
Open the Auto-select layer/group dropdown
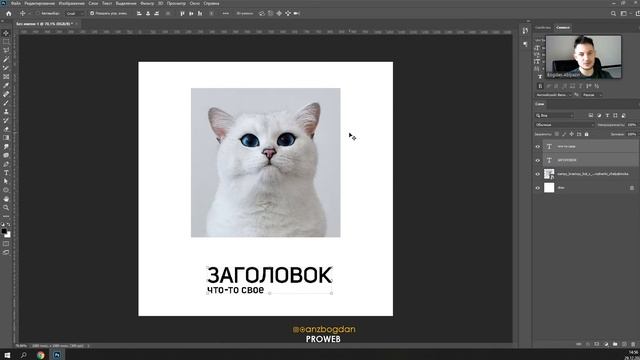pyautogui.click(x=74, y=13)
